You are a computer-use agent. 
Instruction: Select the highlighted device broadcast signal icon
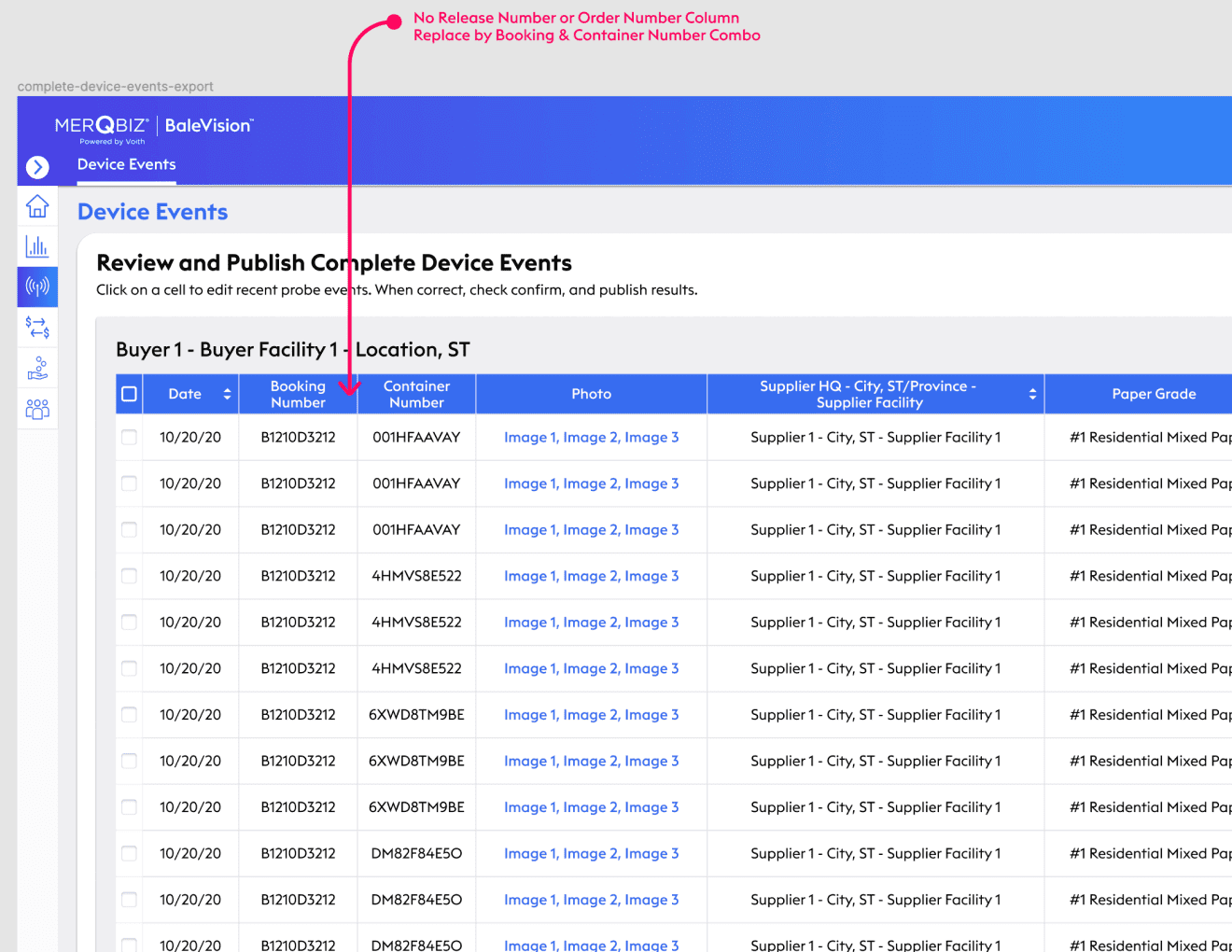pyautogui.click(x=37, y=287)
